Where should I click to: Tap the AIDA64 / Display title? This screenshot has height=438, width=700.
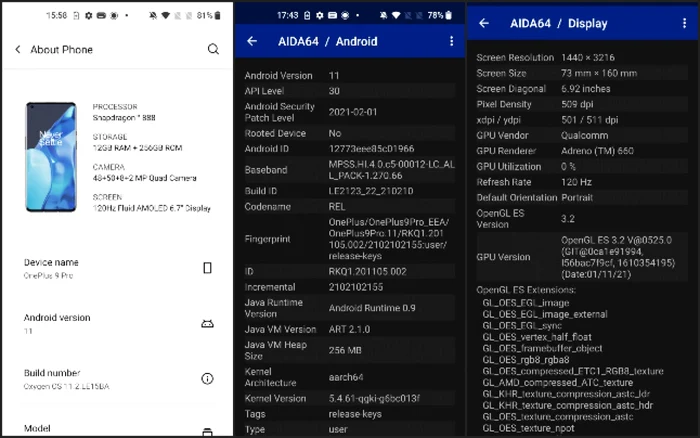558,23
